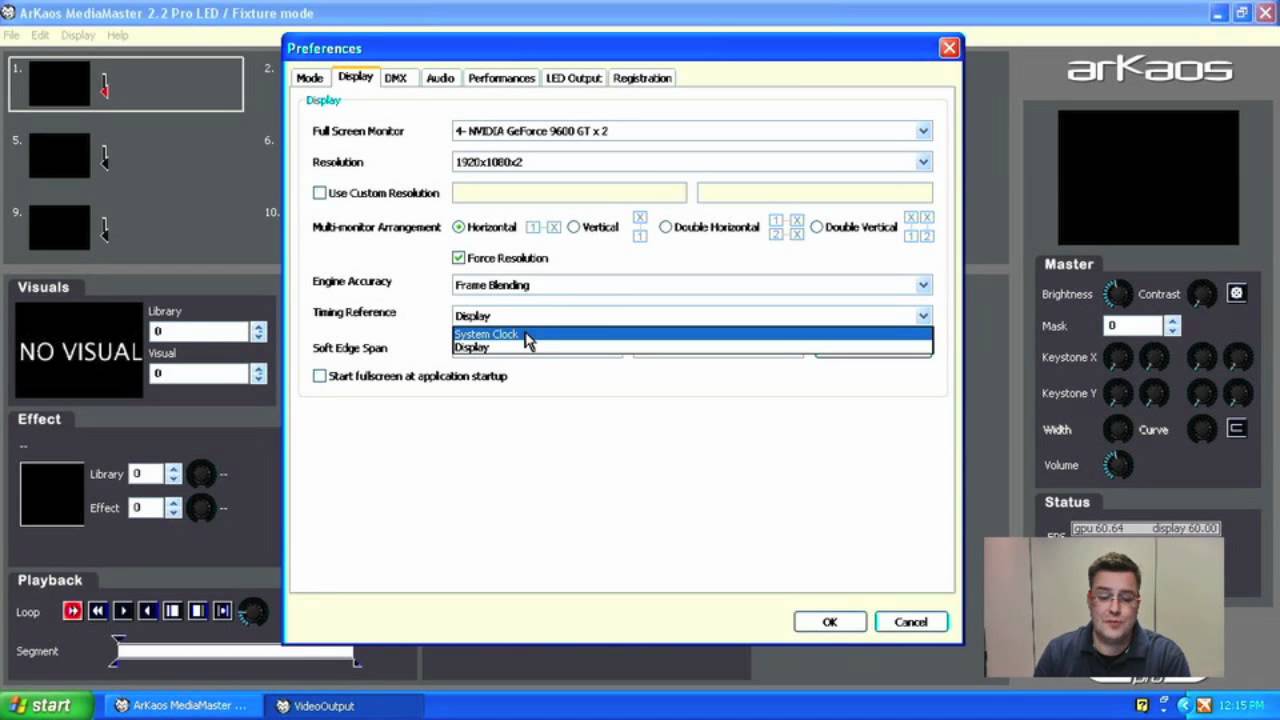This screenshot has height=720, width=1280.
Task: Click the Curve knob in Master
Action: coord(1202,430)
